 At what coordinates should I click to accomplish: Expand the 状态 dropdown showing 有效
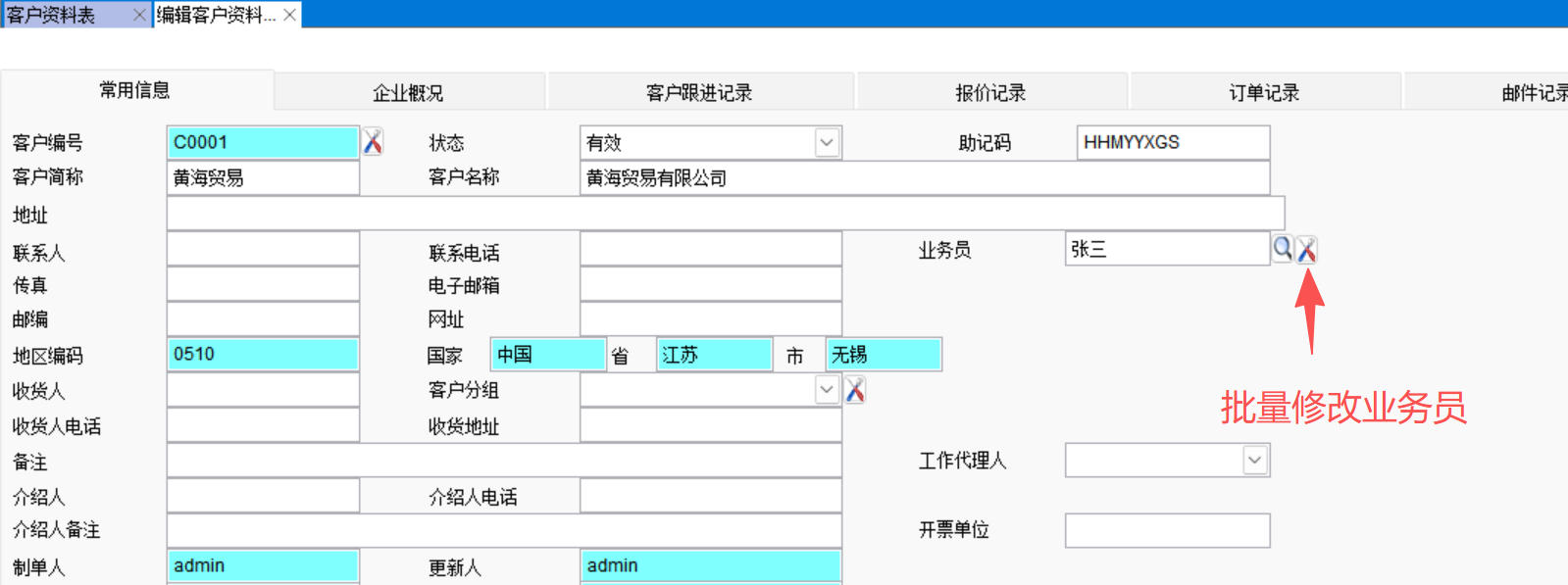coord(827,142)
